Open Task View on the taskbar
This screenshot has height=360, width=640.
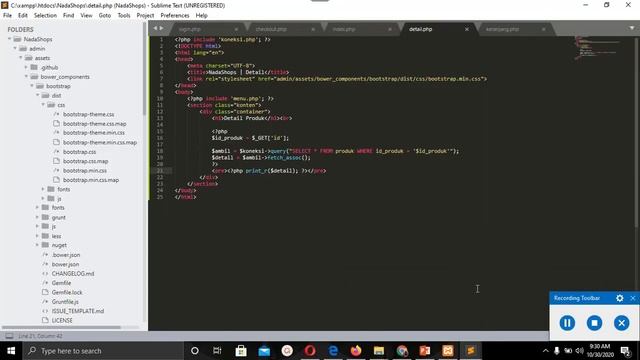(217, 351)
